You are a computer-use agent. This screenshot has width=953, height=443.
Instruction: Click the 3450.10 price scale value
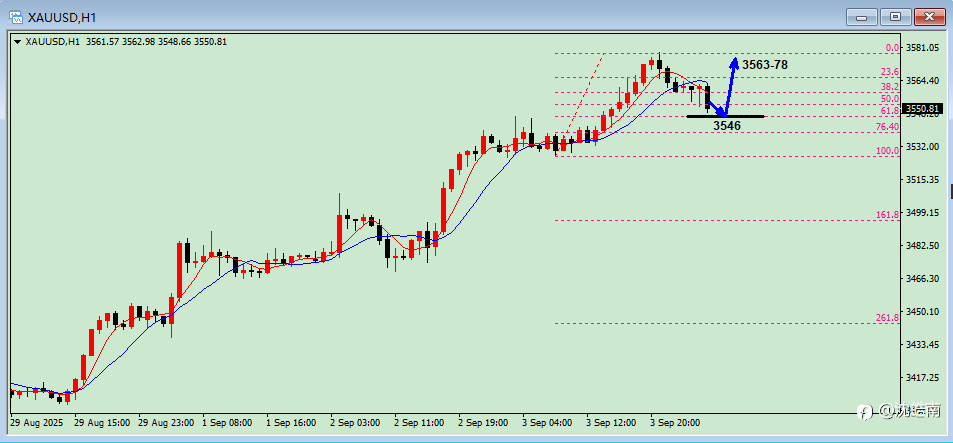(x=923, y=311)
